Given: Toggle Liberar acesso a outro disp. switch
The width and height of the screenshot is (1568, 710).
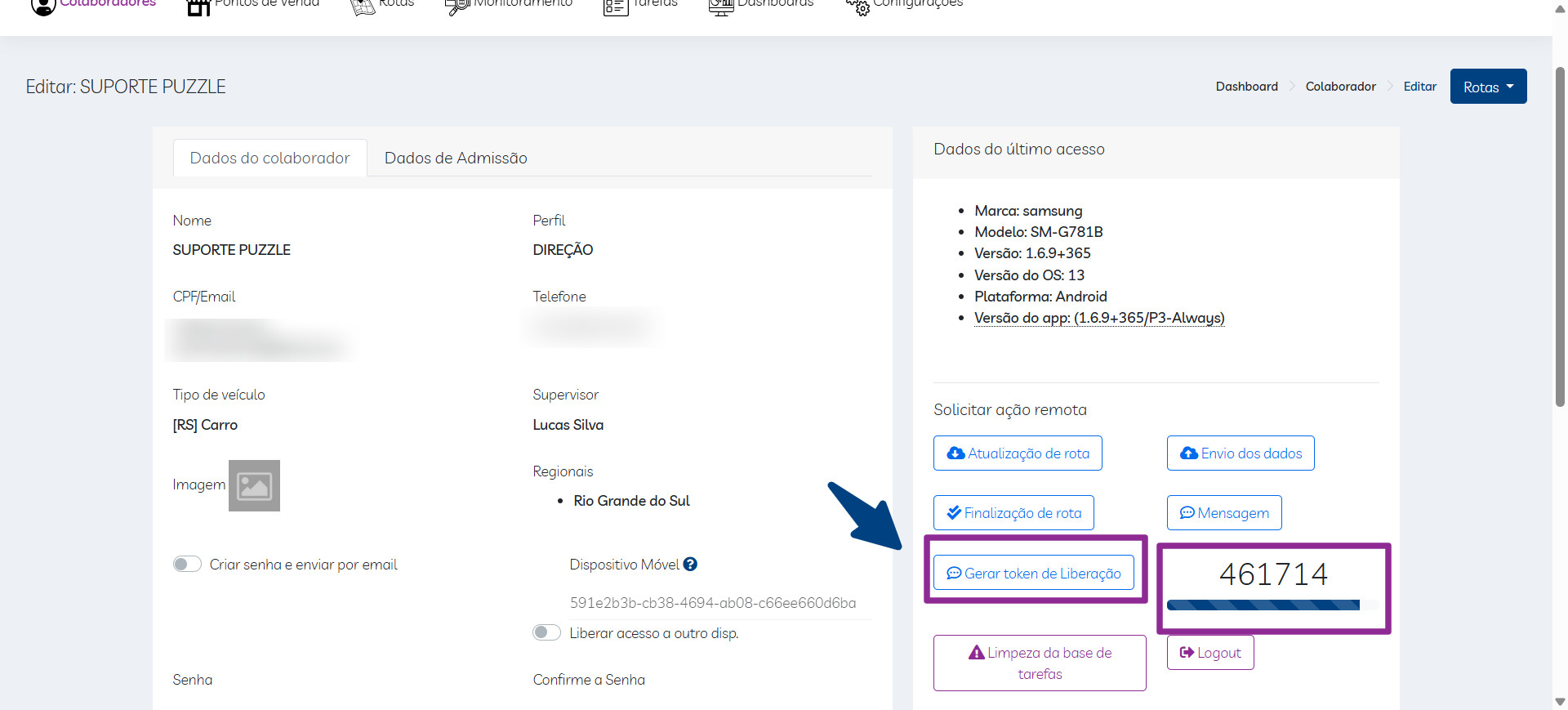Looking at the screenshot, I should [x=546, y=633].
